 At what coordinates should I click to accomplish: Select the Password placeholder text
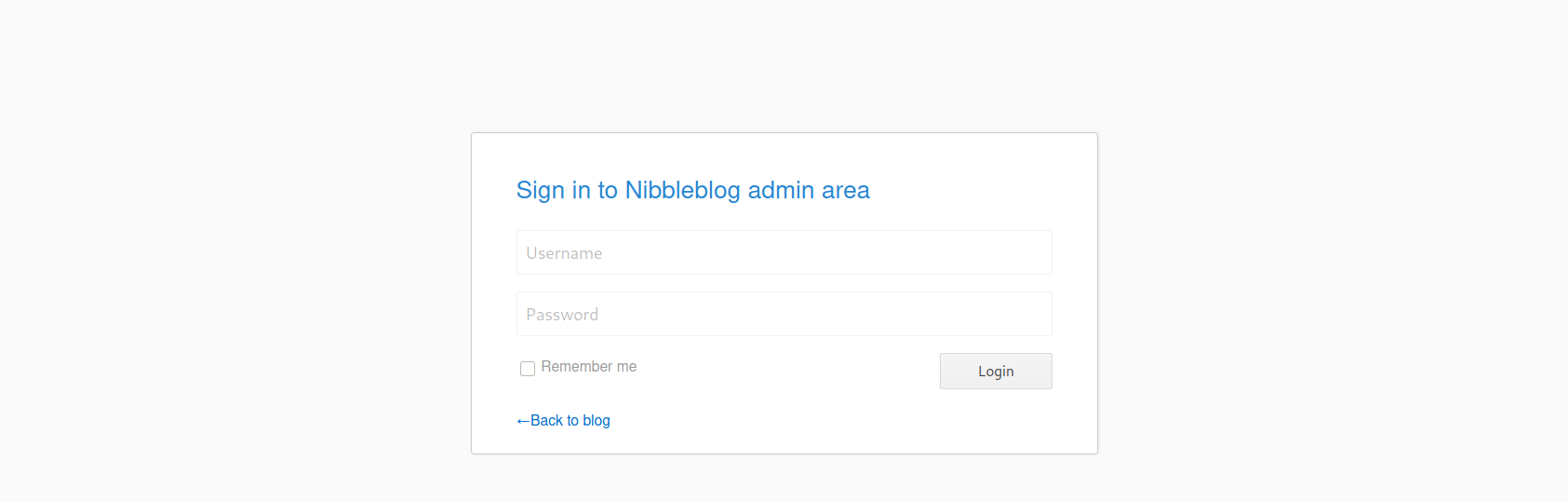tap(562, 315)
